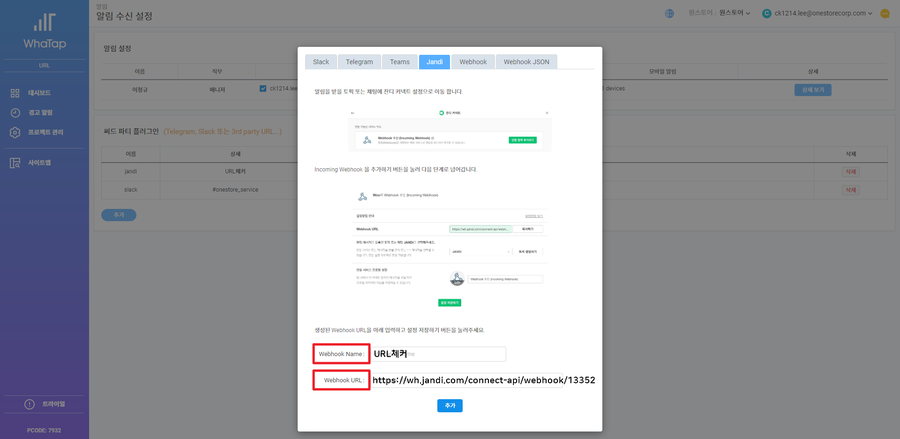Click the globe language icon
The width and height of the screenshot is (900, 439).
(x=669, y=13)
